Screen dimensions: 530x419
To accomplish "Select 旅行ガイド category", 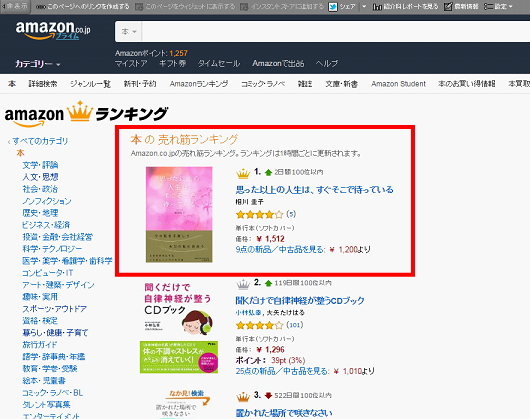I will tap(40, 345).
